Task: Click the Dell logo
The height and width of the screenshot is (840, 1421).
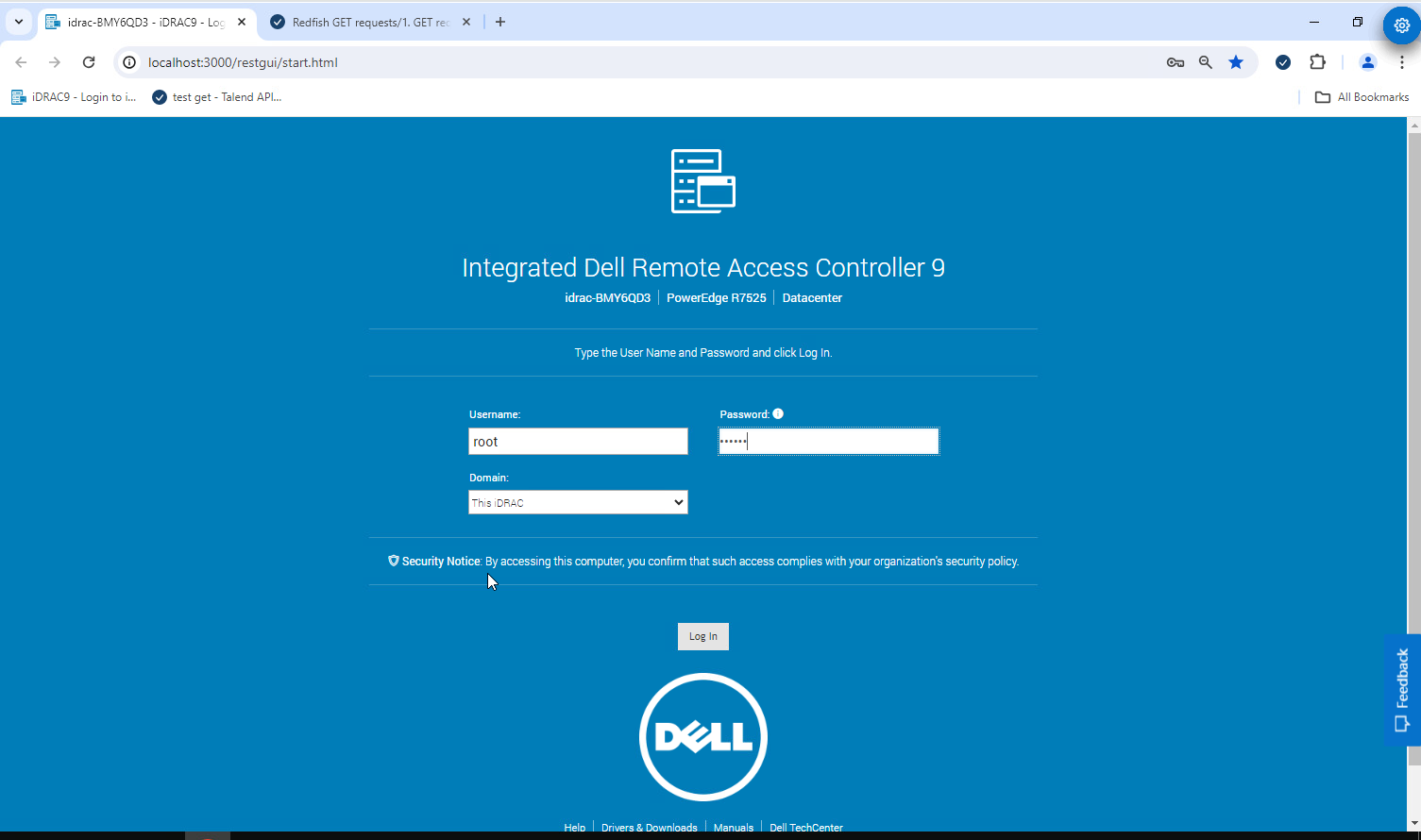Action: (703, 737)
